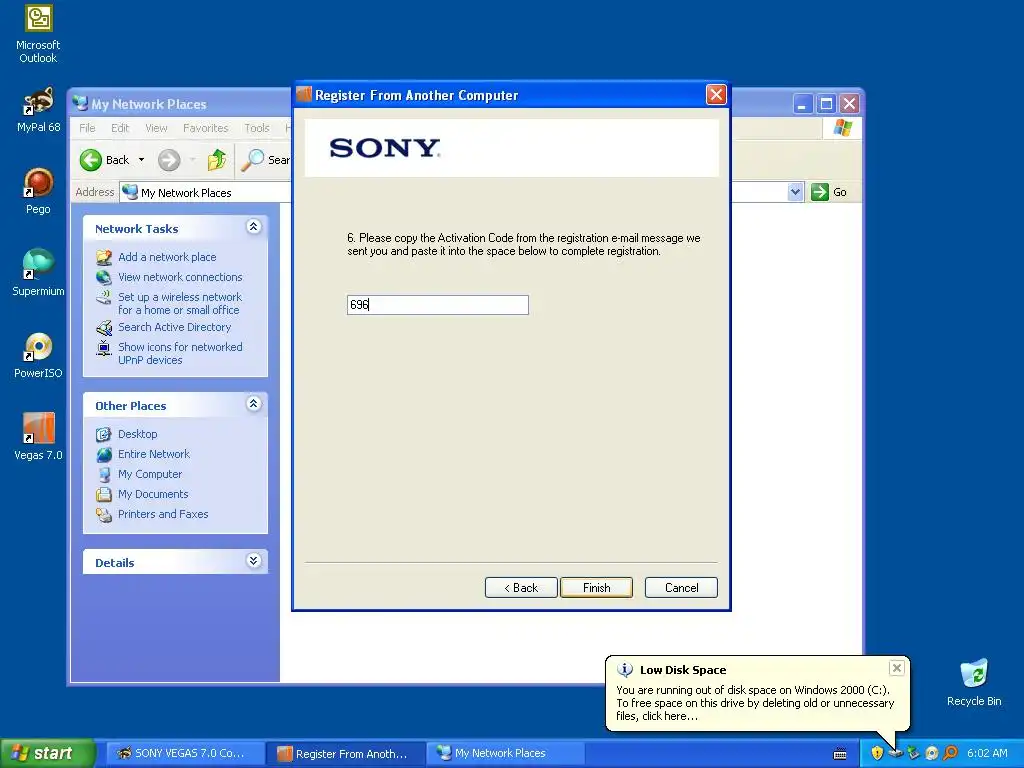Viewport: 1024px width, 768px height.
Task: Click the on-screen keyboard icon in taskbar
Action: pyautogui.click(x=840, y=754)
